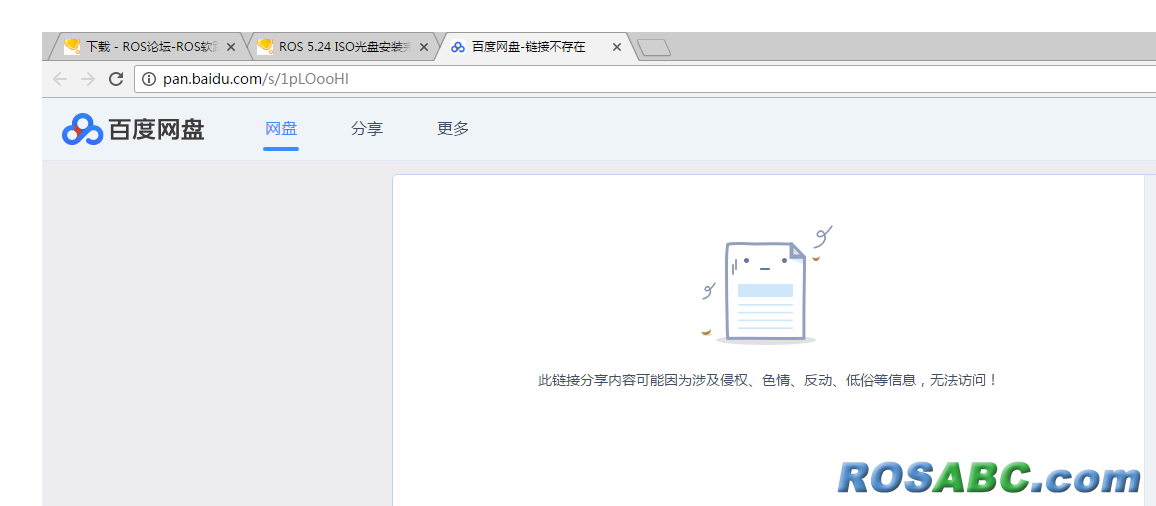Switch to the ROS 5.24 ISO光盘安装 tab
This screenshot has height=506, width=1156.
(342, 46)
